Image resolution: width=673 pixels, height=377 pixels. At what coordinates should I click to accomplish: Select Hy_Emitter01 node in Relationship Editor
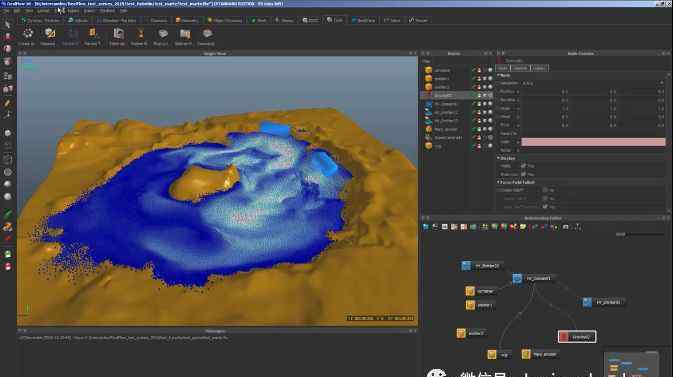point(603,302)
